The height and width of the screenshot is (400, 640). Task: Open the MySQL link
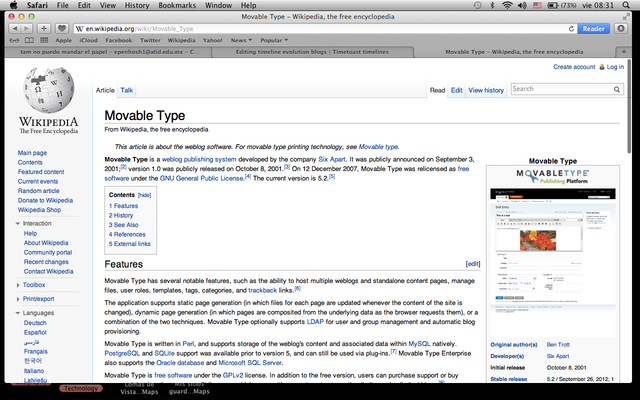coord(419,344)
